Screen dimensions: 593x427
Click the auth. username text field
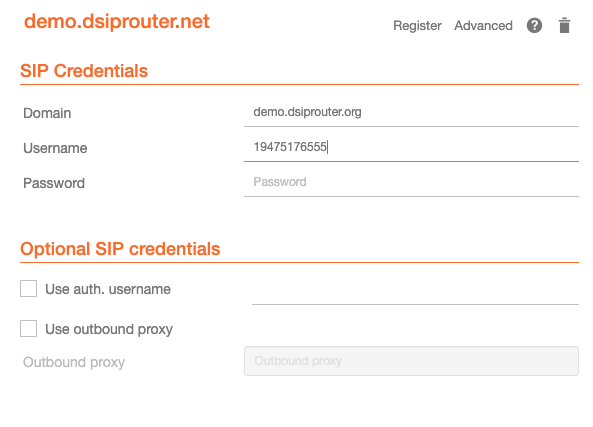[415, 291]
